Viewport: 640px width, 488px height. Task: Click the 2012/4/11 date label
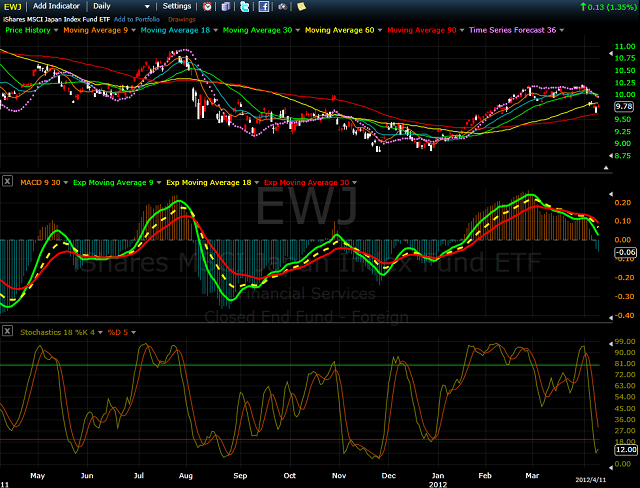click(591, 480)
